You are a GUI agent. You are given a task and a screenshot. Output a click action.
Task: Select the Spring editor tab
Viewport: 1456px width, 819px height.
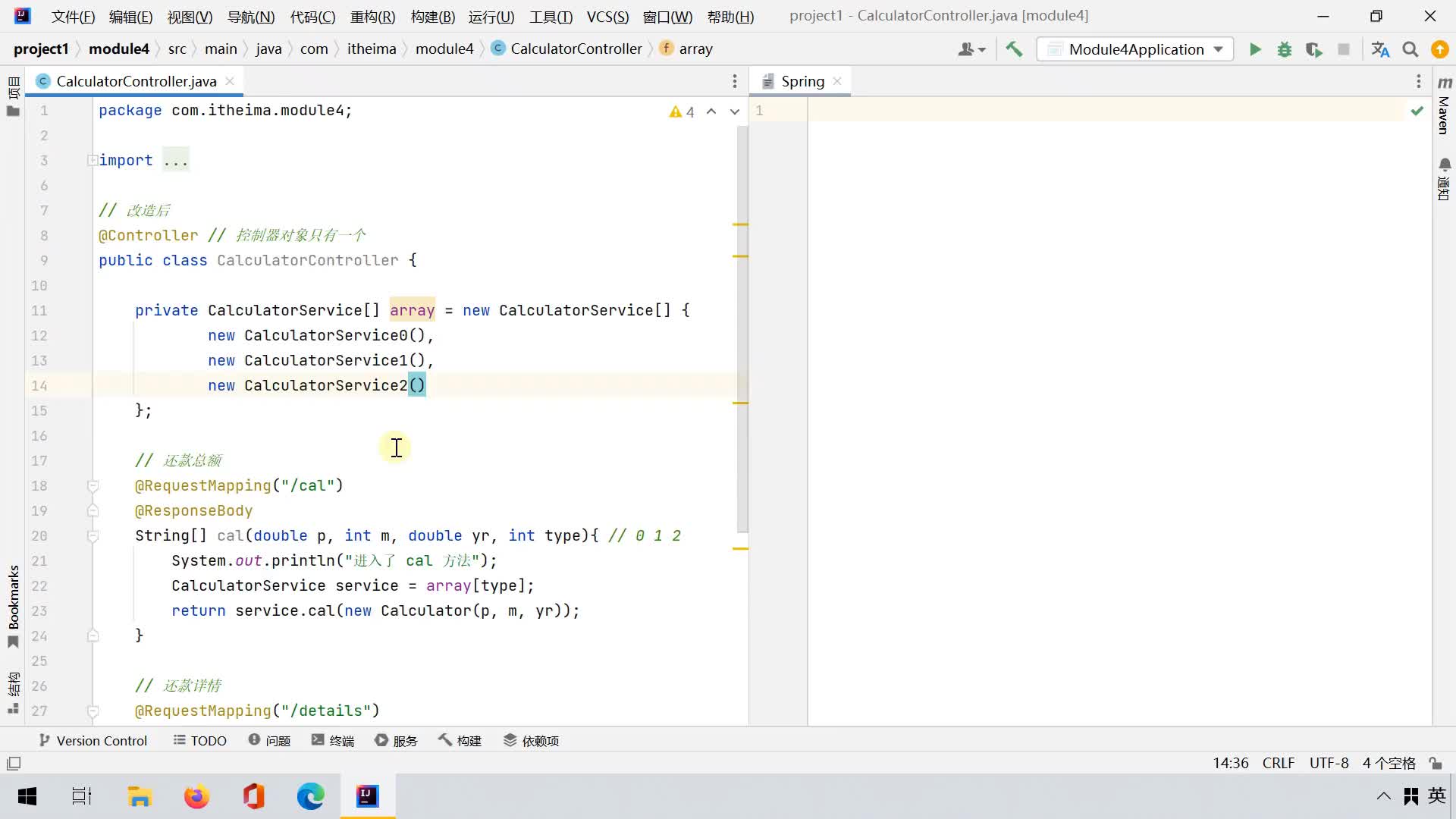(802, 81)
